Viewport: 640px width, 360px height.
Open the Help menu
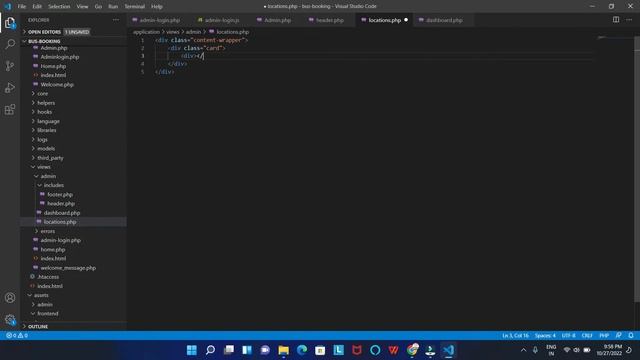(x=157, y=7)
